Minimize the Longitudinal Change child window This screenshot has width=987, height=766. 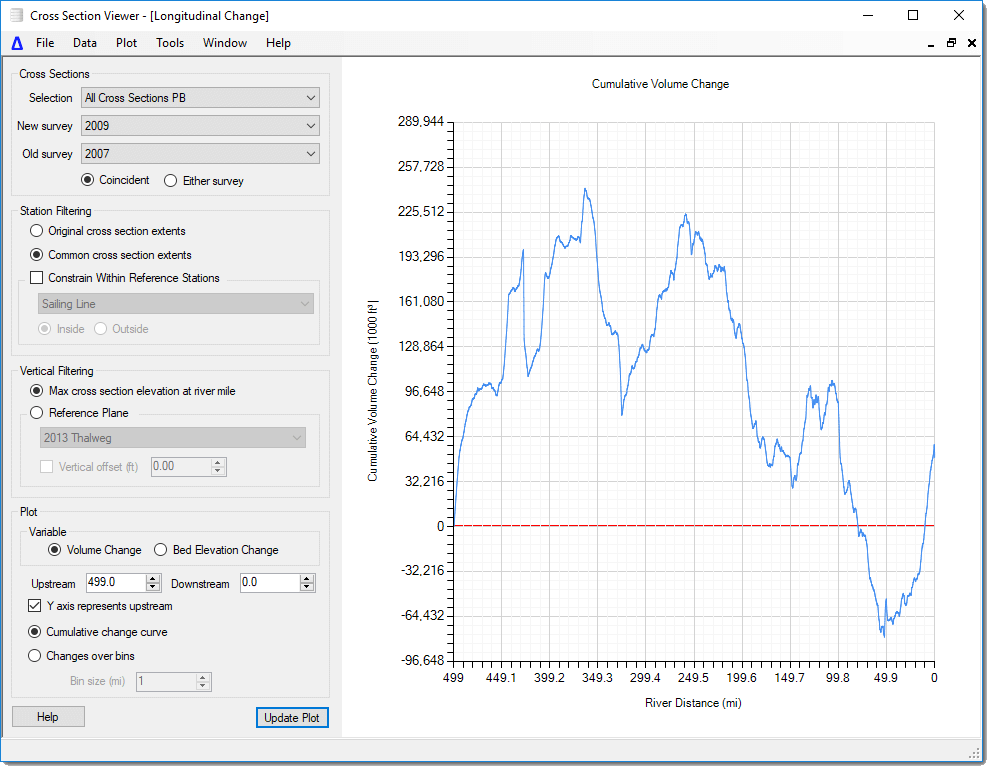tap(931, 43)
